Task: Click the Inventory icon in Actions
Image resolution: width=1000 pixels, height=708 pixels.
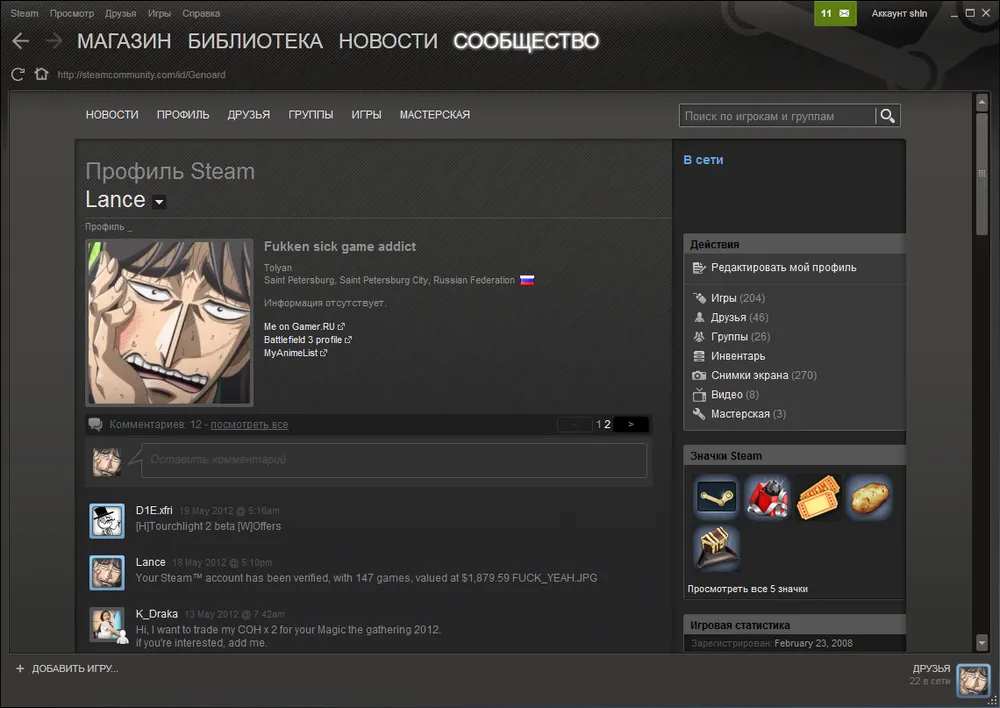Action: [x=699, y=356]
